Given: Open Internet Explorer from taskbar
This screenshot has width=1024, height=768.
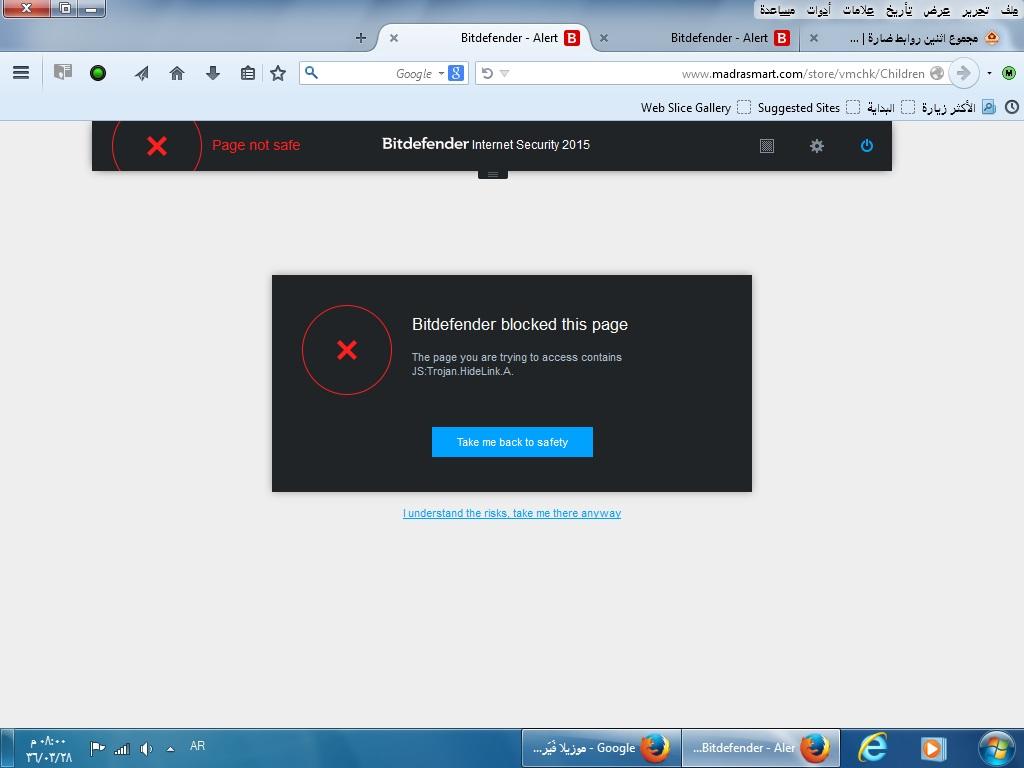Looking at the screenshot, I should (872, 748).
